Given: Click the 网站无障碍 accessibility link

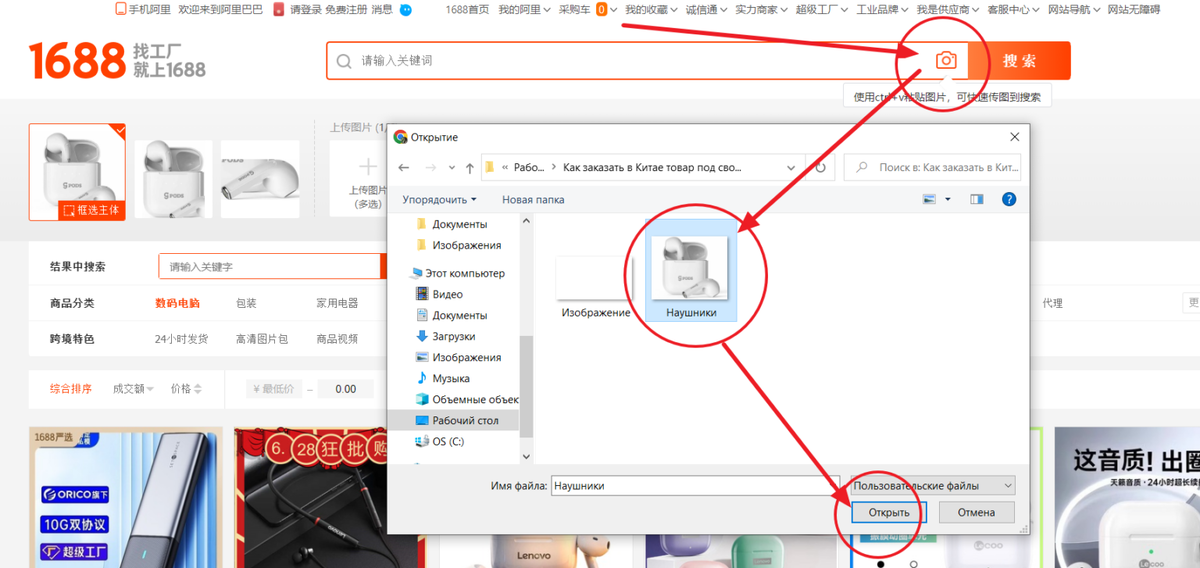Looking at the screenshot, I should [1134, 9].
